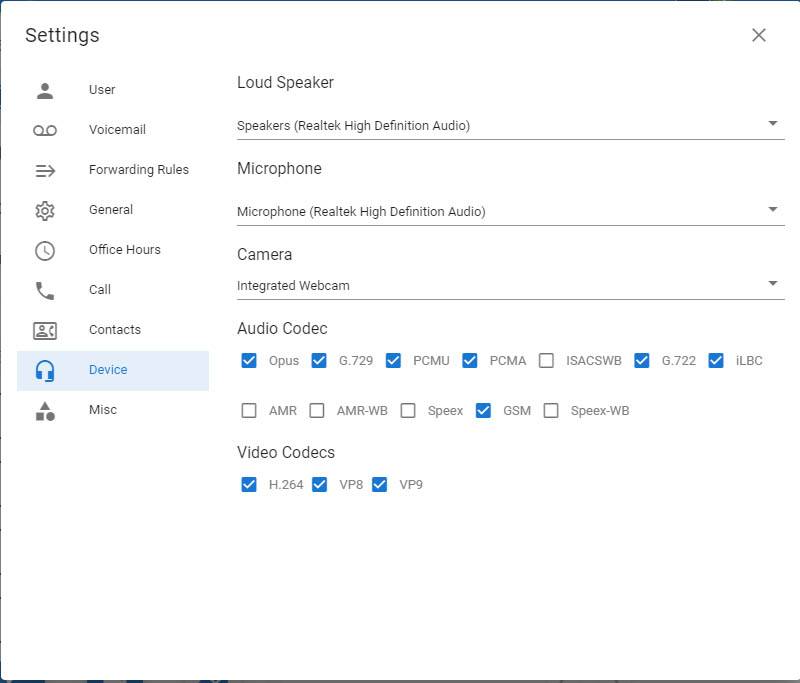Image resolution: width=800 pixels, height=683 pixels.
Task: Enable the ISACSWB audio codec
Action: [546, 360]
